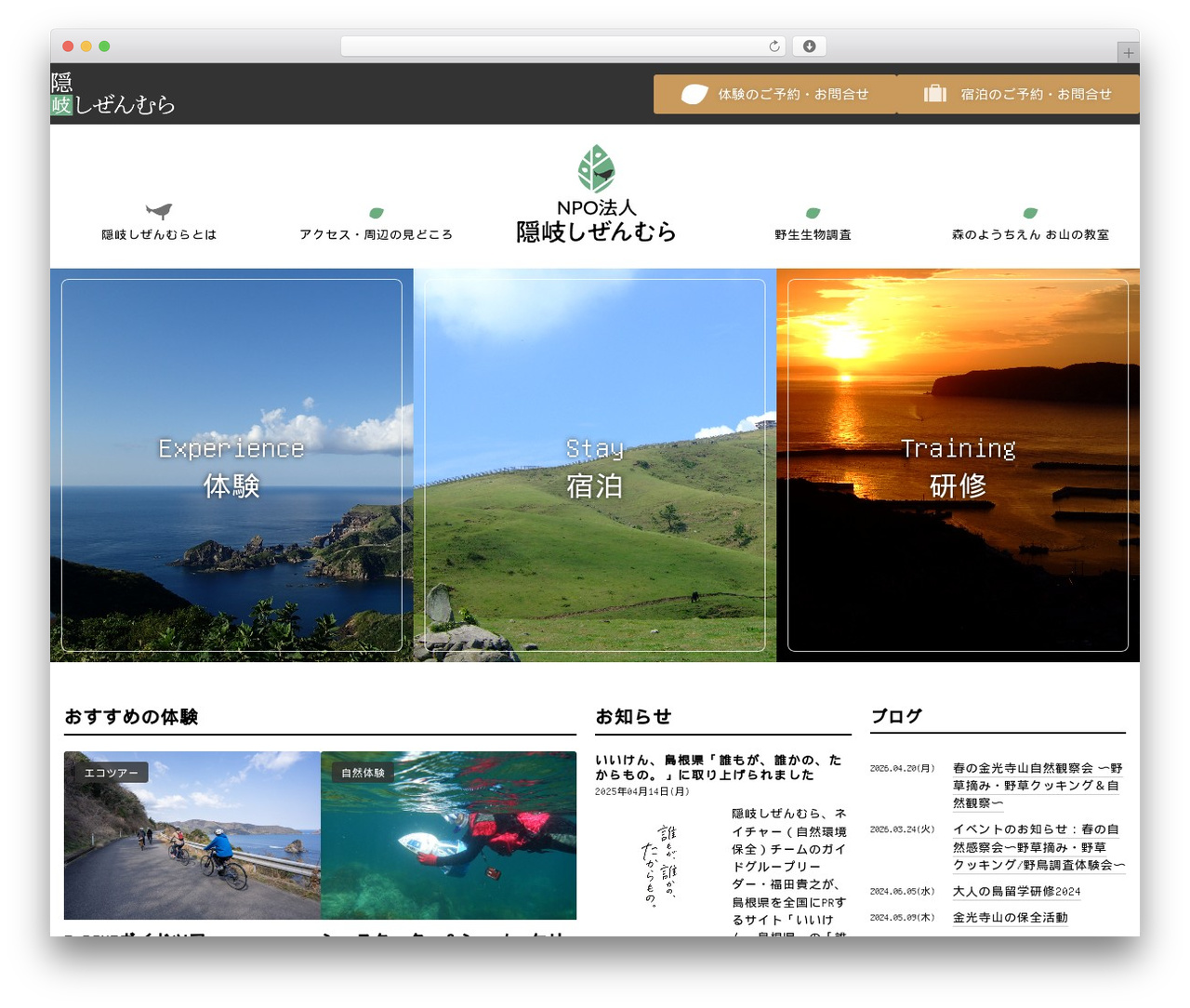This screenshot has height=1008, width=1190.
Task: Open the エコツアー cycling photo
Action: click(x=192, y=835)
